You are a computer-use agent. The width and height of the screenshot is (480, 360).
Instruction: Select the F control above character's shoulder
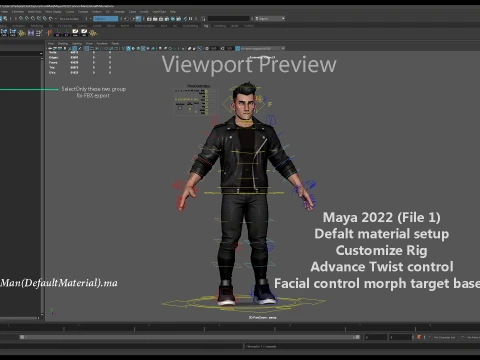pos(270,104)
